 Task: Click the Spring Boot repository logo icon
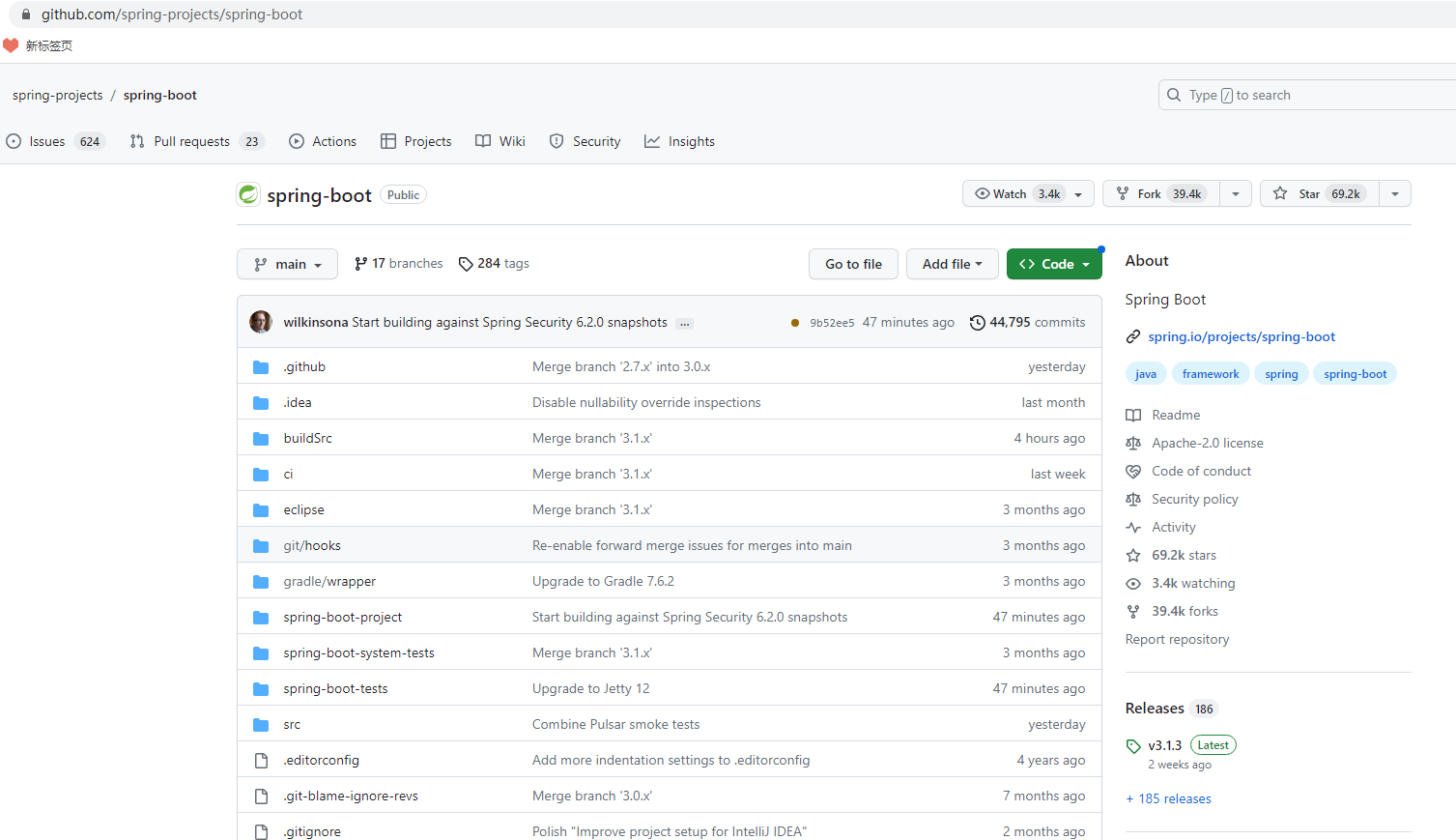(248, 194)
